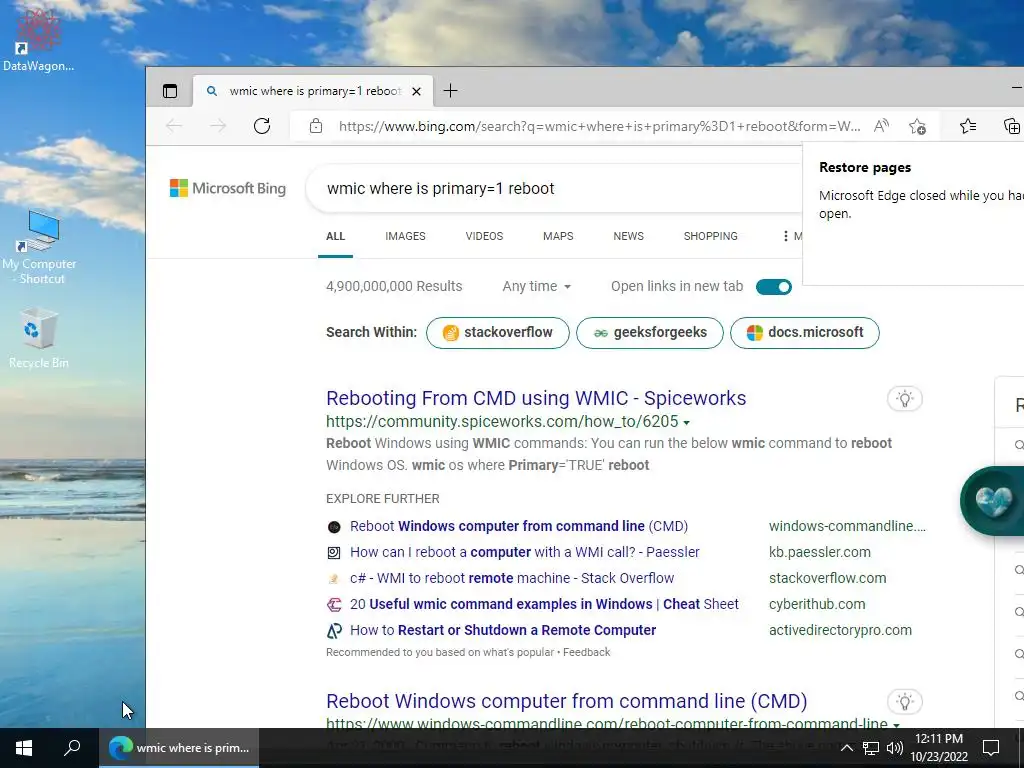Click the community.spiceworks.com URL text
The image size is (1024, 768).
pyautogui.click(x=502, y=422)
